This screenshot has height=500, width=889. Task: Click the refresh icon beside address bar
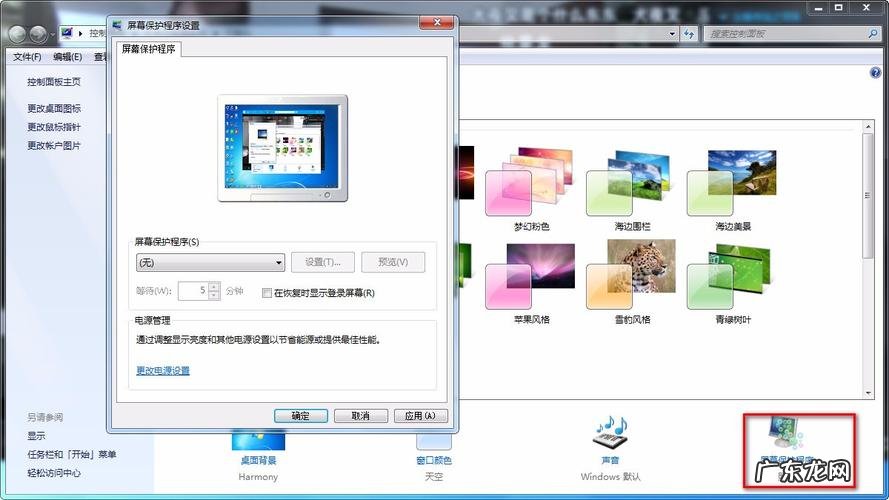(x=688, y=34)
